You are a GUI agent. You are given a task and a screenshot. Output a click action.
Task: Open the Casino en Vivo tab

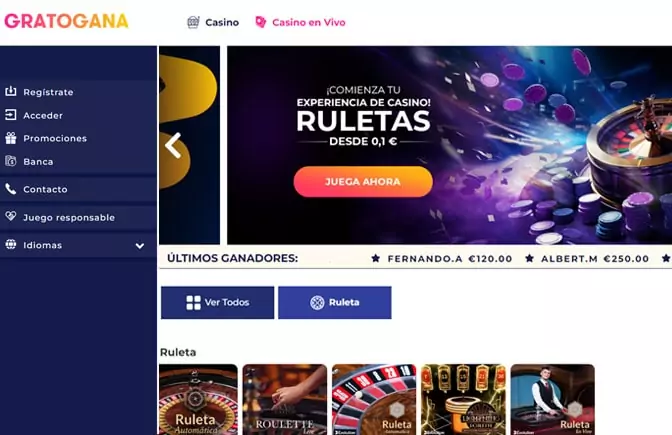pyautogui.click(x=309, y=22)
